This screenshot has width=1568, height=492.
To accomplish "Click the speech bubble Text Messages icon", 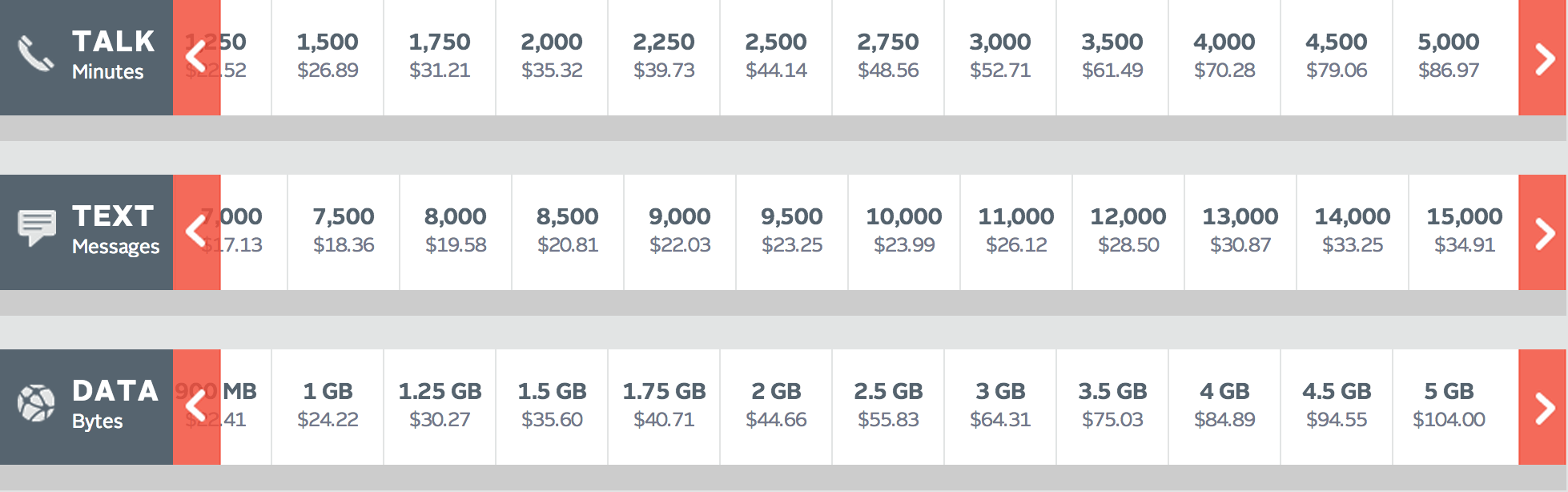I will click(x=37, y=228).
